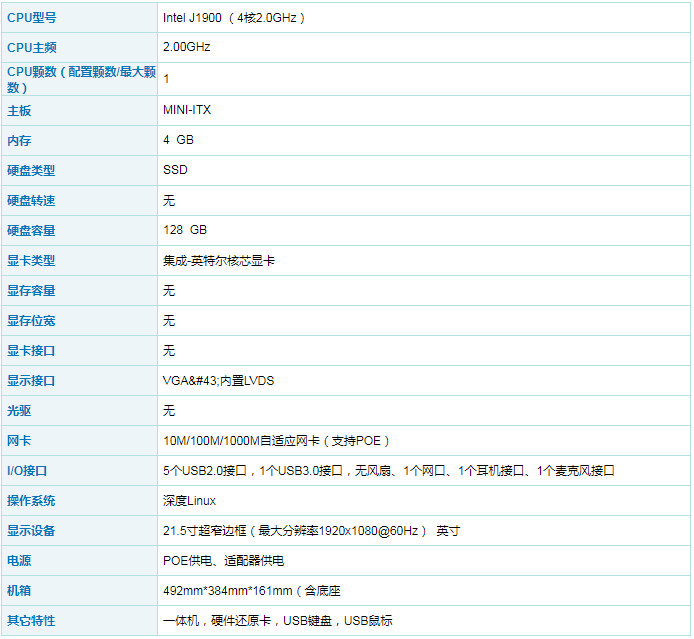Click the 128 GB capacity value
Screen dimensions: 694x639
click(185, 230)
